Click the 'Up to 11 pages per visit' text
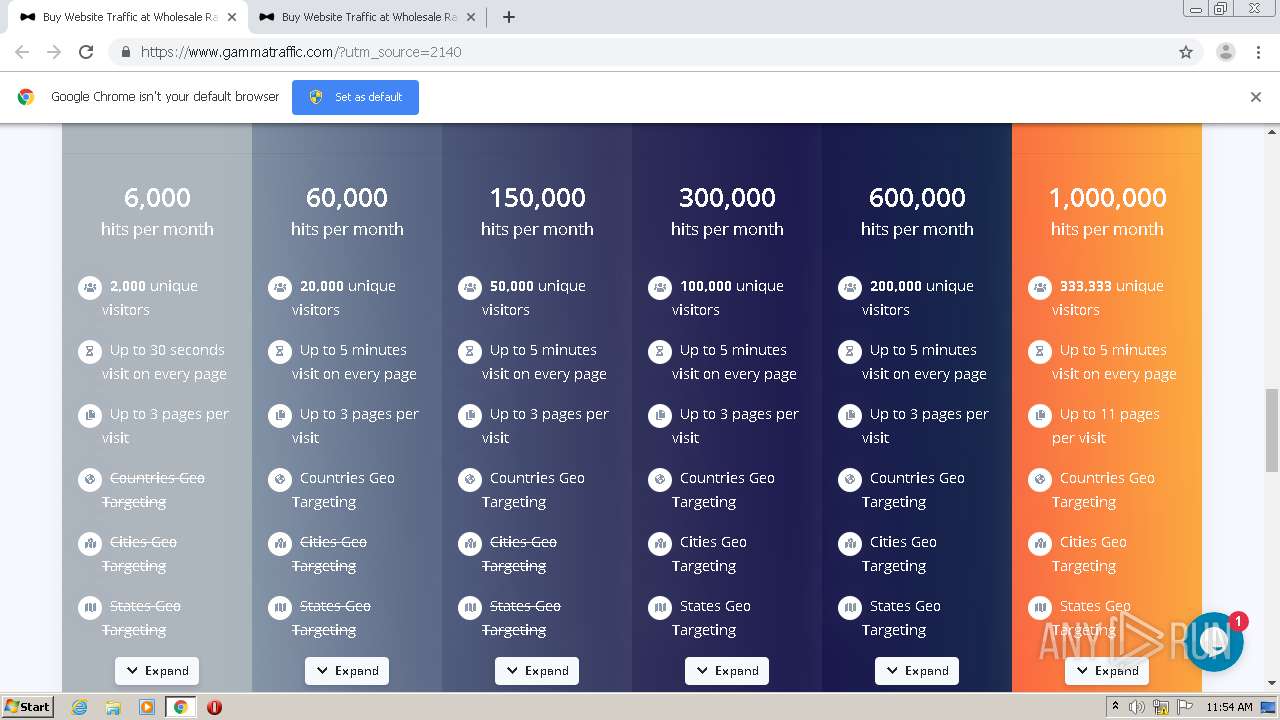Image resolution: width=1280 pixels, height=720 pixels. (x=1106, y=426)
